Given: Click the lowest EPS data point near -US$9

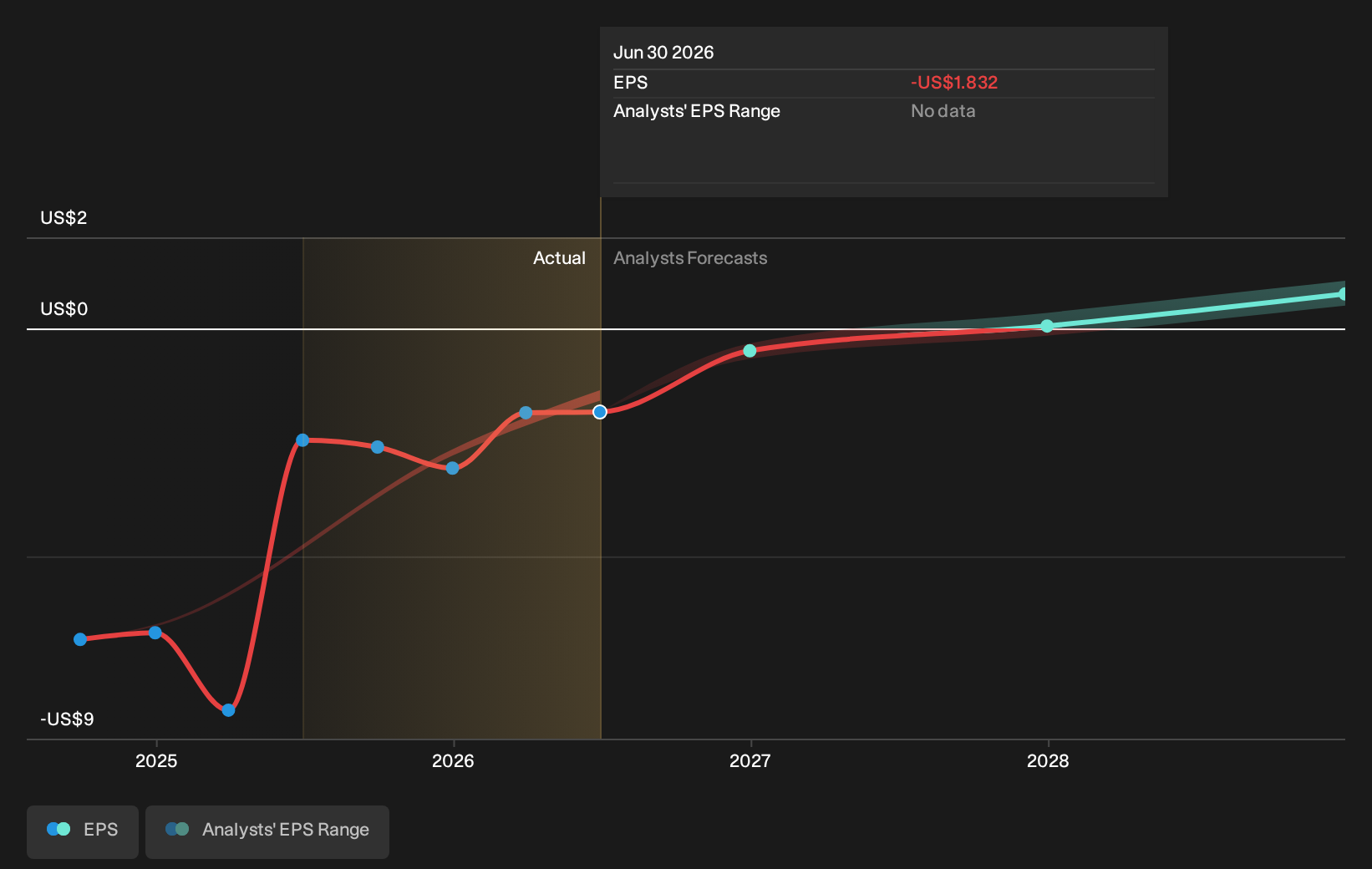Looking at the screenshot, I should [x=228, y=710].
